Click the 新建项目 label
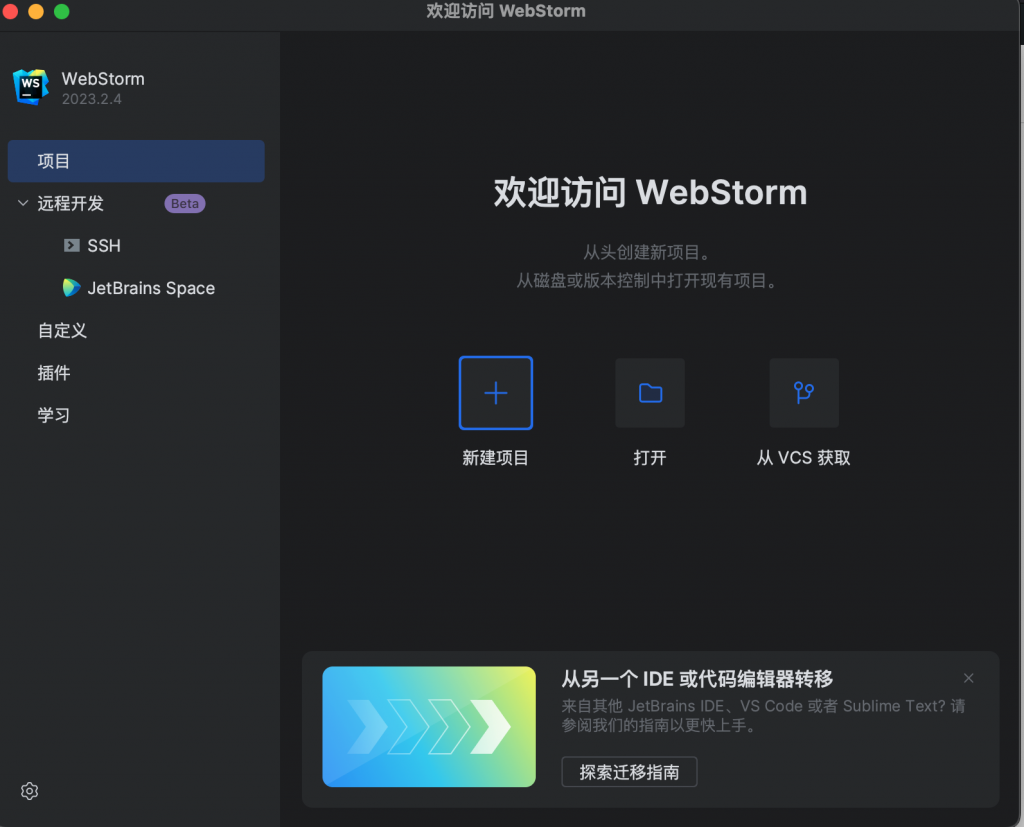Screen dimensions: 1024x827 495,457
